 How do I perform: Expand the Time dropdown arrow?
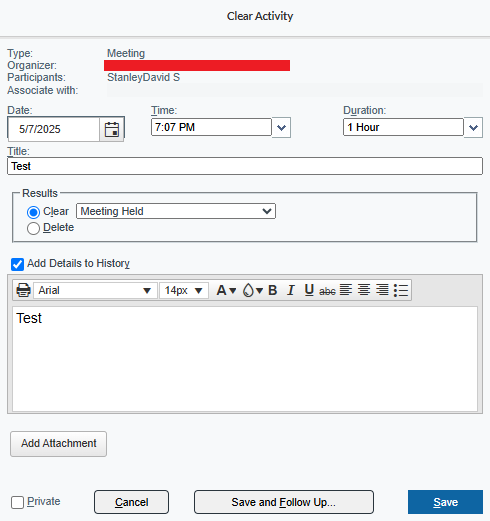click(x=281, y=127)
